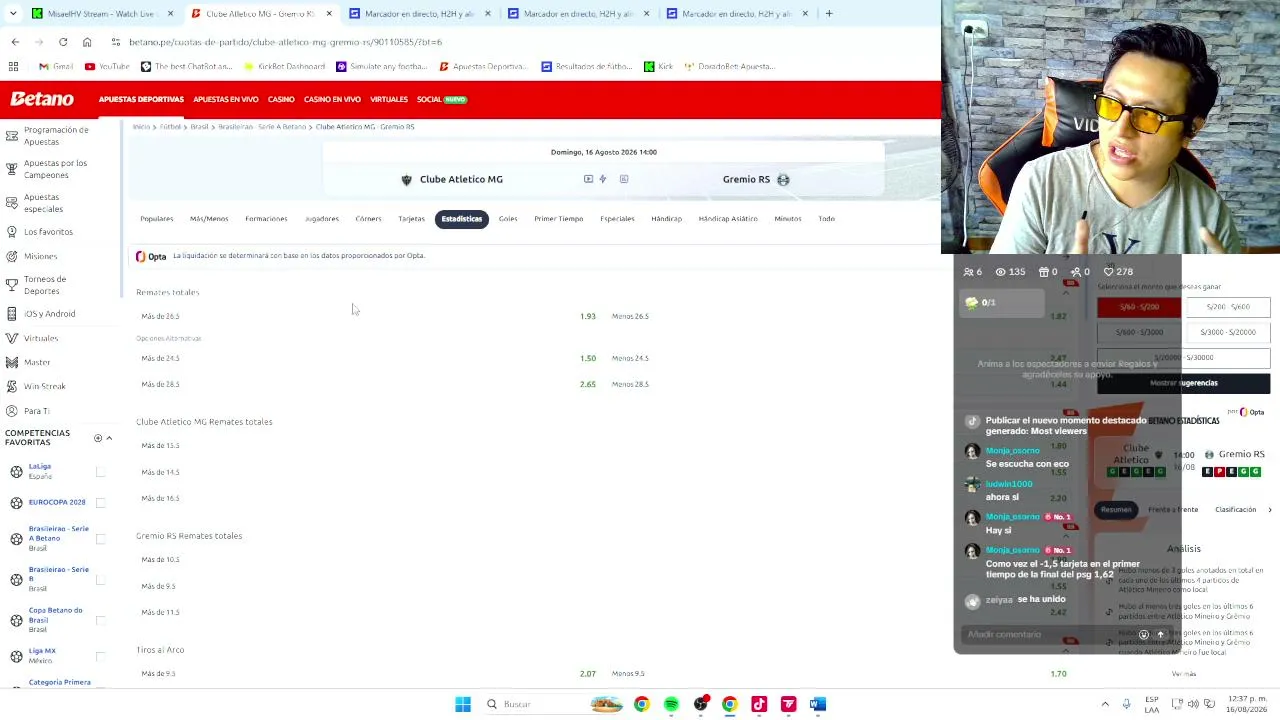
Task: Select the 2.65 odds for Menos 28.5
Action: point(588,384)
